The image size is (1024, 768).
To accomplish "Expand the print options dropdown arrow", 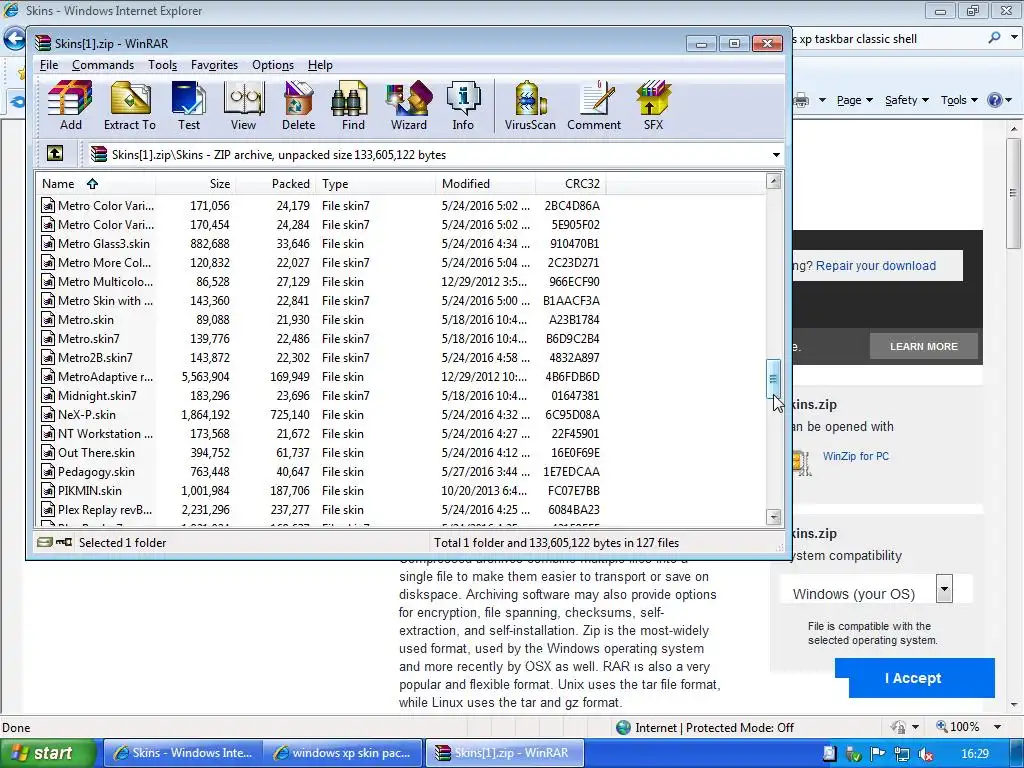I will [822, 100].
